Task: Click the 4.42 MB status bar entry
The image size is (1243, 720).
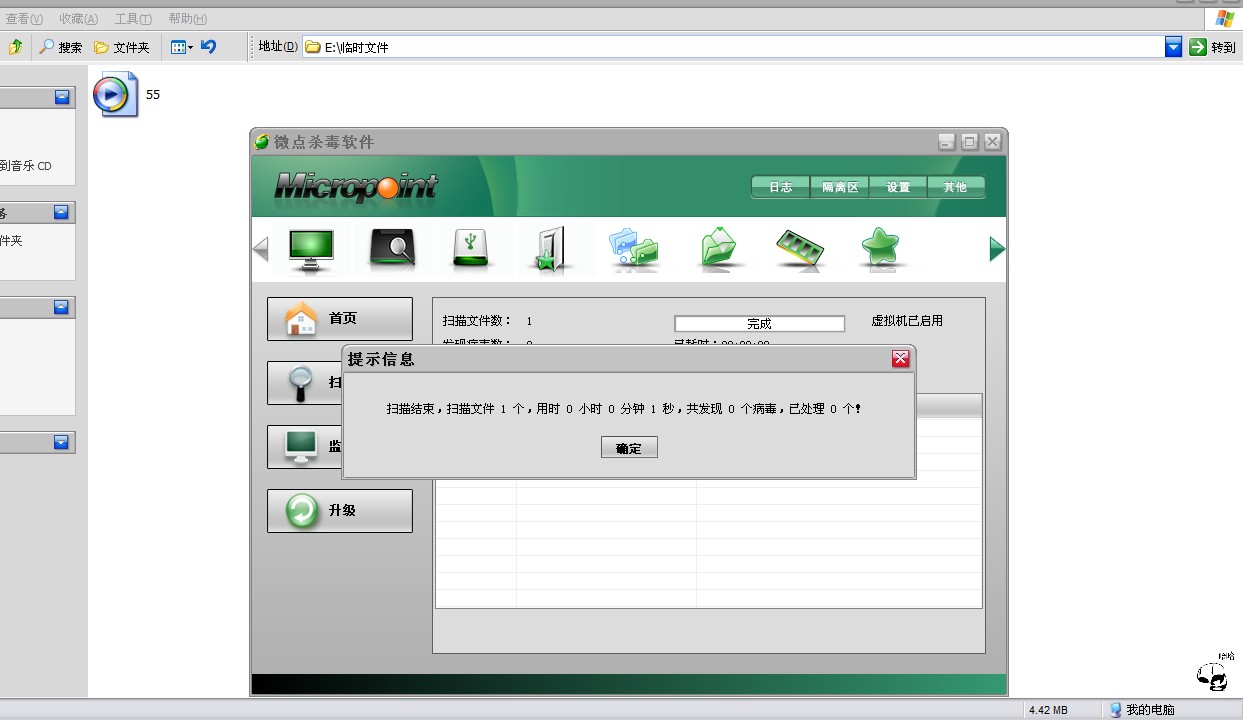Action: (1048, 710)
